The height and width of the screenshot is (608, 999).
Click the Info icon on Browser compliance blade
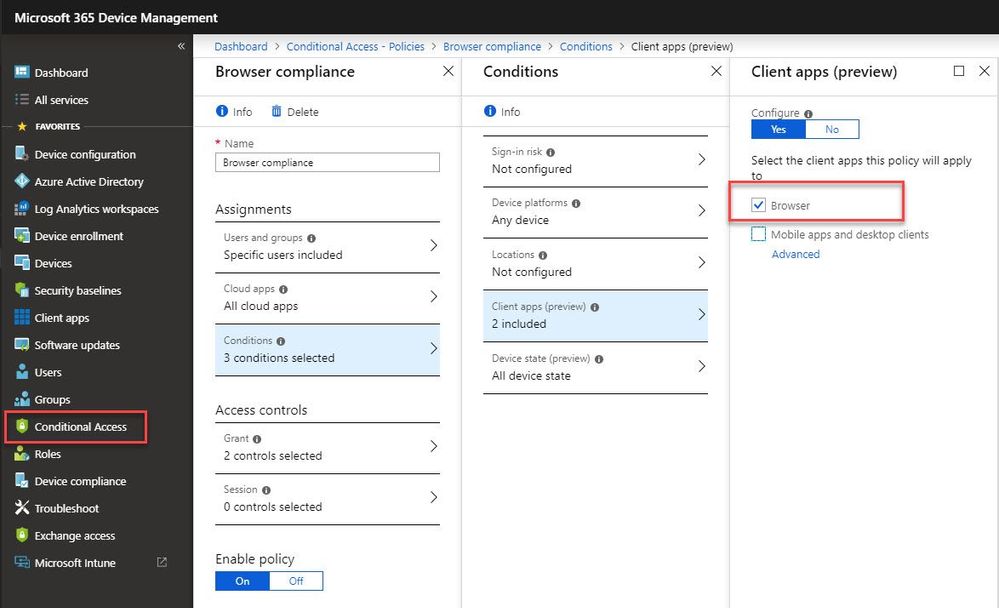pos(233,111)
